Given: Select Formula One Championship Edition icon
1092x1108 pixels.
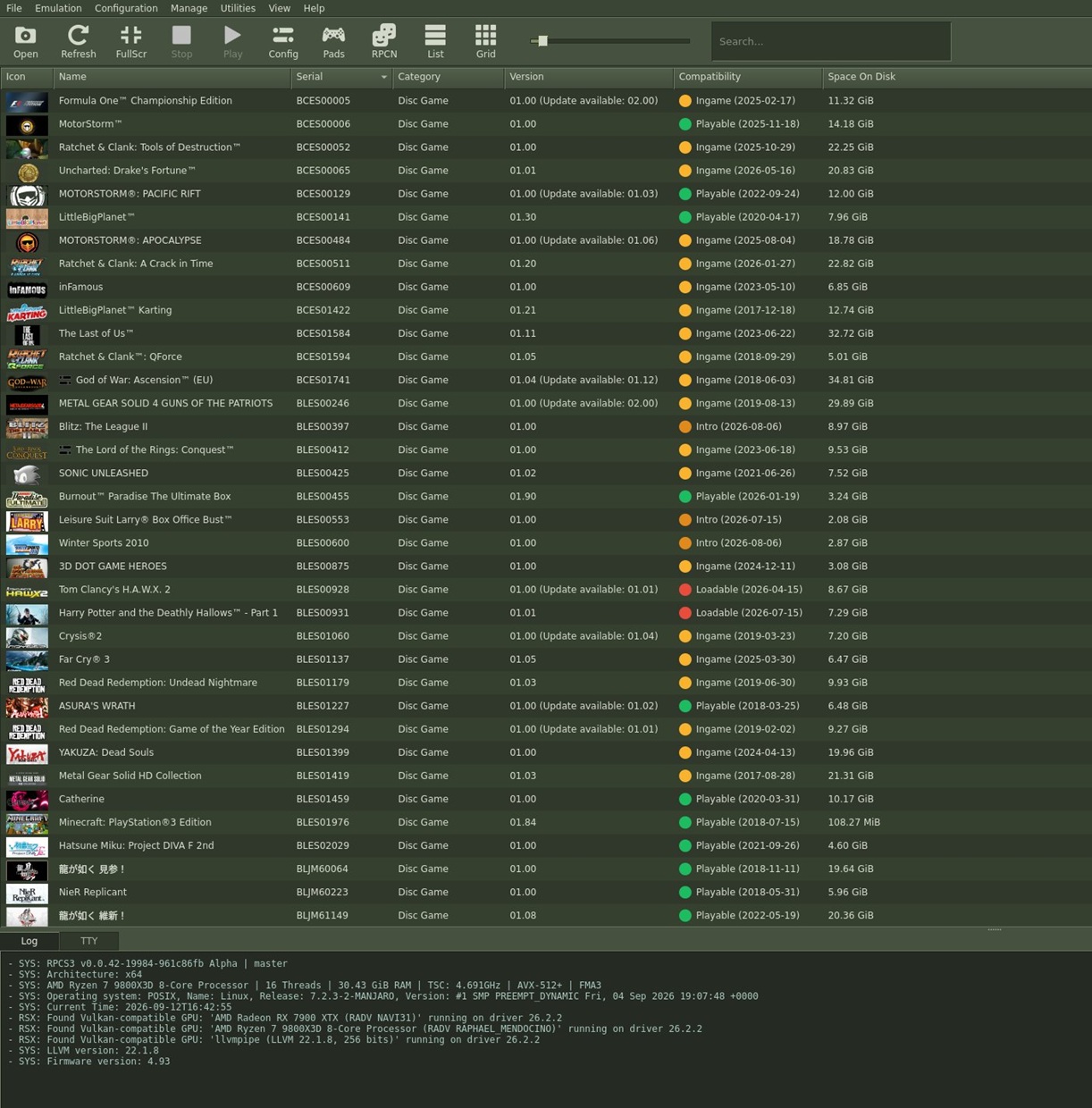Looking at the screenshot, I should tap(27, 101).
